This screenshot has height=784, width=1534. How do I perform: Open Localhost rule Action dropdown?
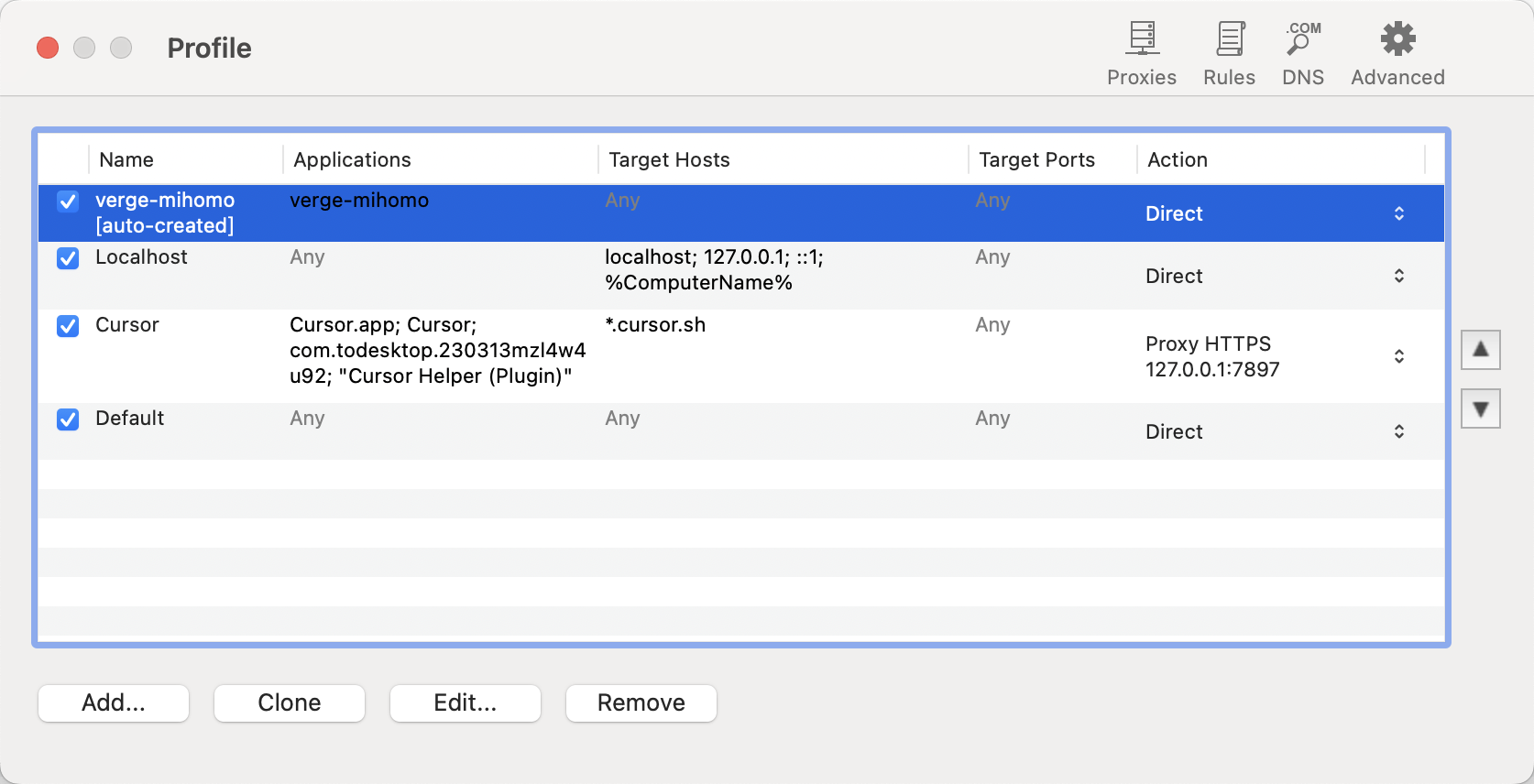(x=1398, y=276)
